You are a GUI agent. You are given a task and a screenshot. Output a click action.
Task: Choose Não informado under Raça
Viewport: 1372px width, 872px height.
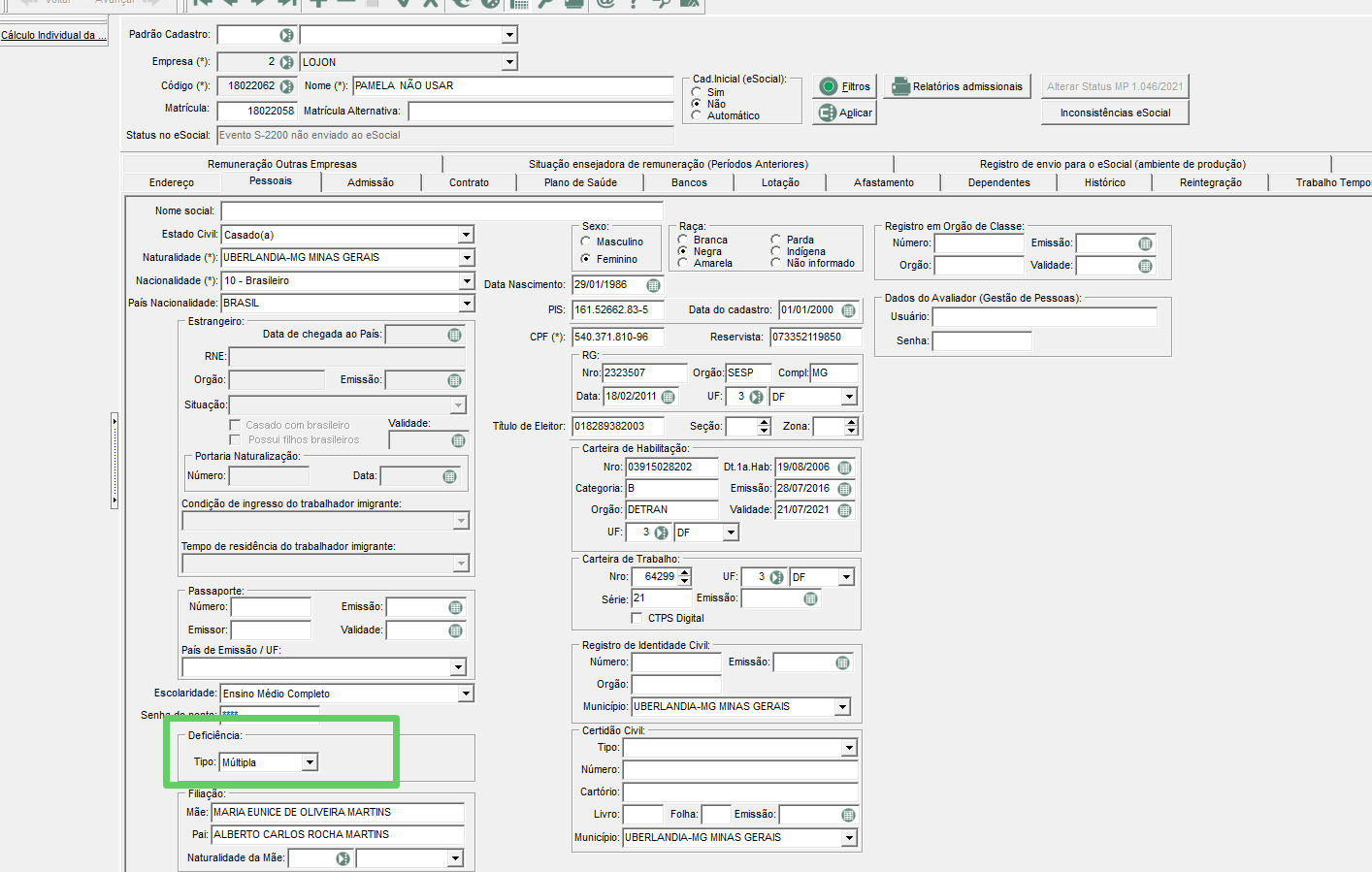tap(776, 263)
